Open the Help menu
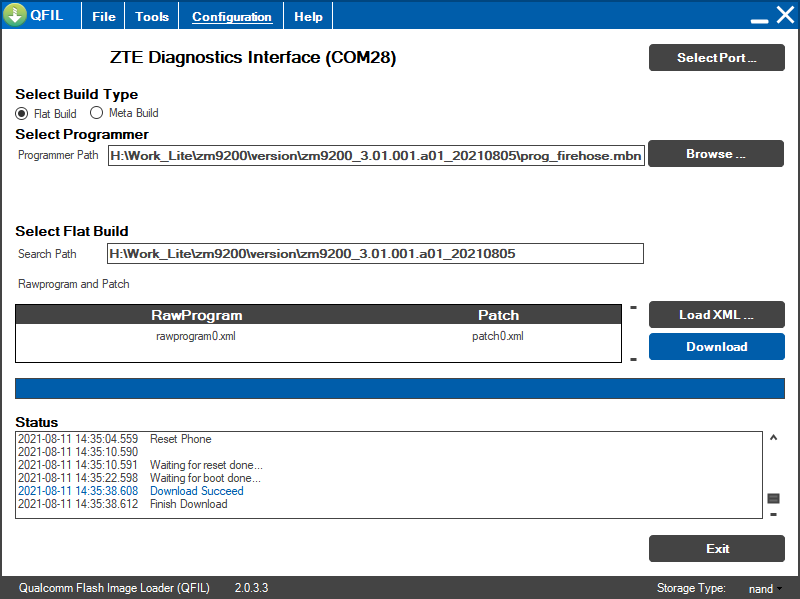The image size is (800, 599). [307, 15]
